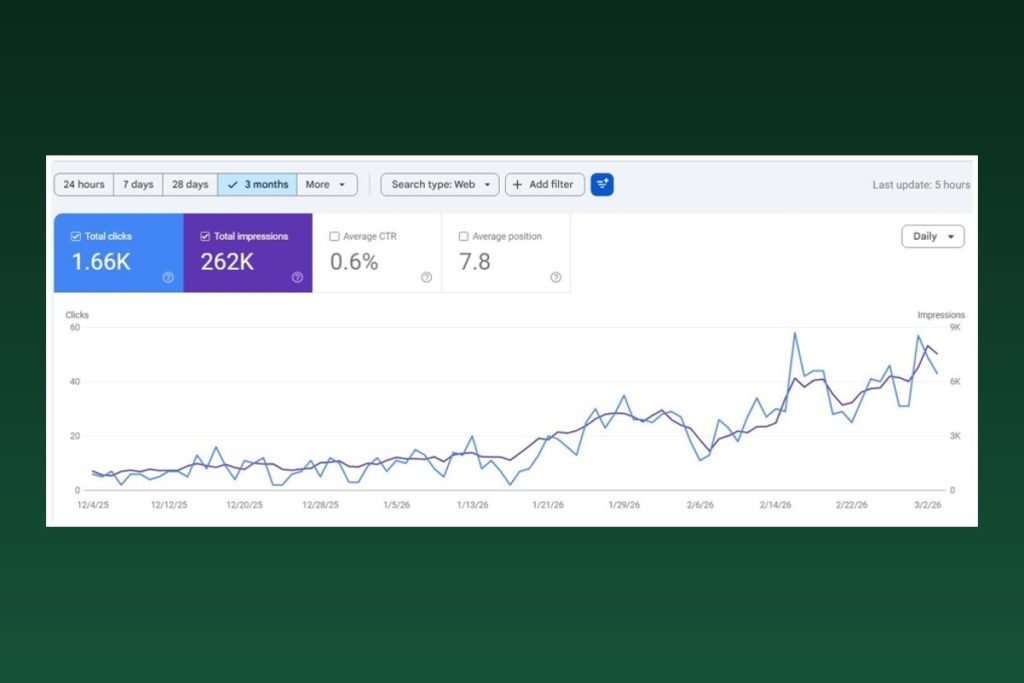1024x683 pixels.
Task: Click the 2/14/26 date axis label
Action: click(x=775, y=505)
